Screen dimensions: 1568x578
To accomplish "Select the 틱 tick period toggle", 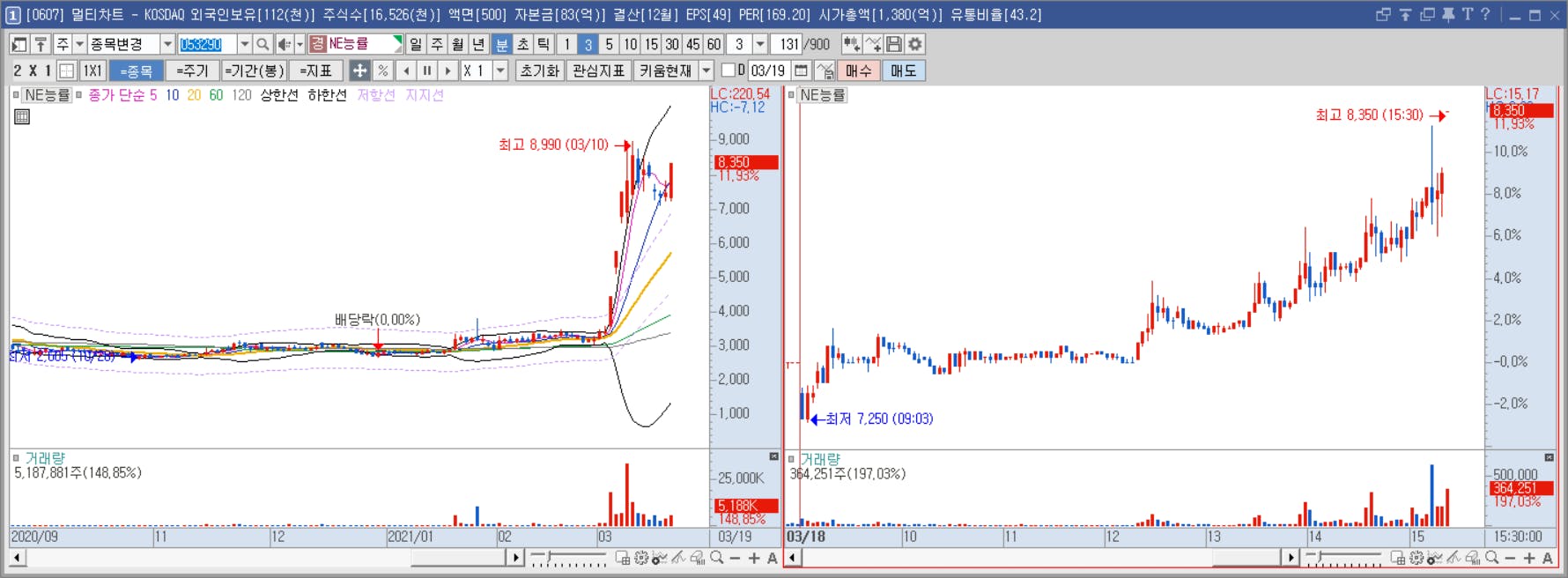I will click(x=544, y=44).
